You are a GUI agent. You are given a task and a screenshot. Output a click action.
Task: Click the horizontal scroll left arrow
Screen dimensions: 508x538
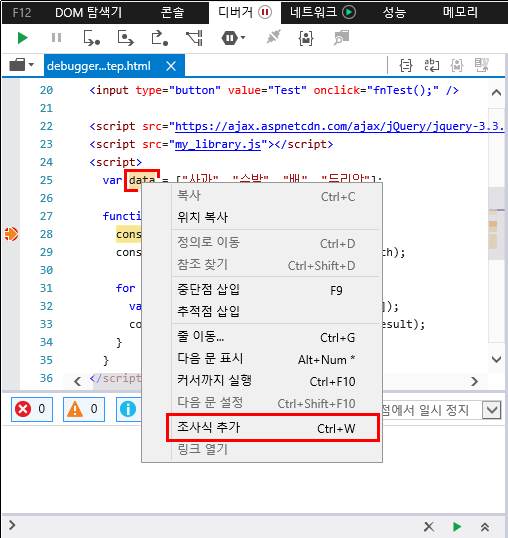click(78, 381)
